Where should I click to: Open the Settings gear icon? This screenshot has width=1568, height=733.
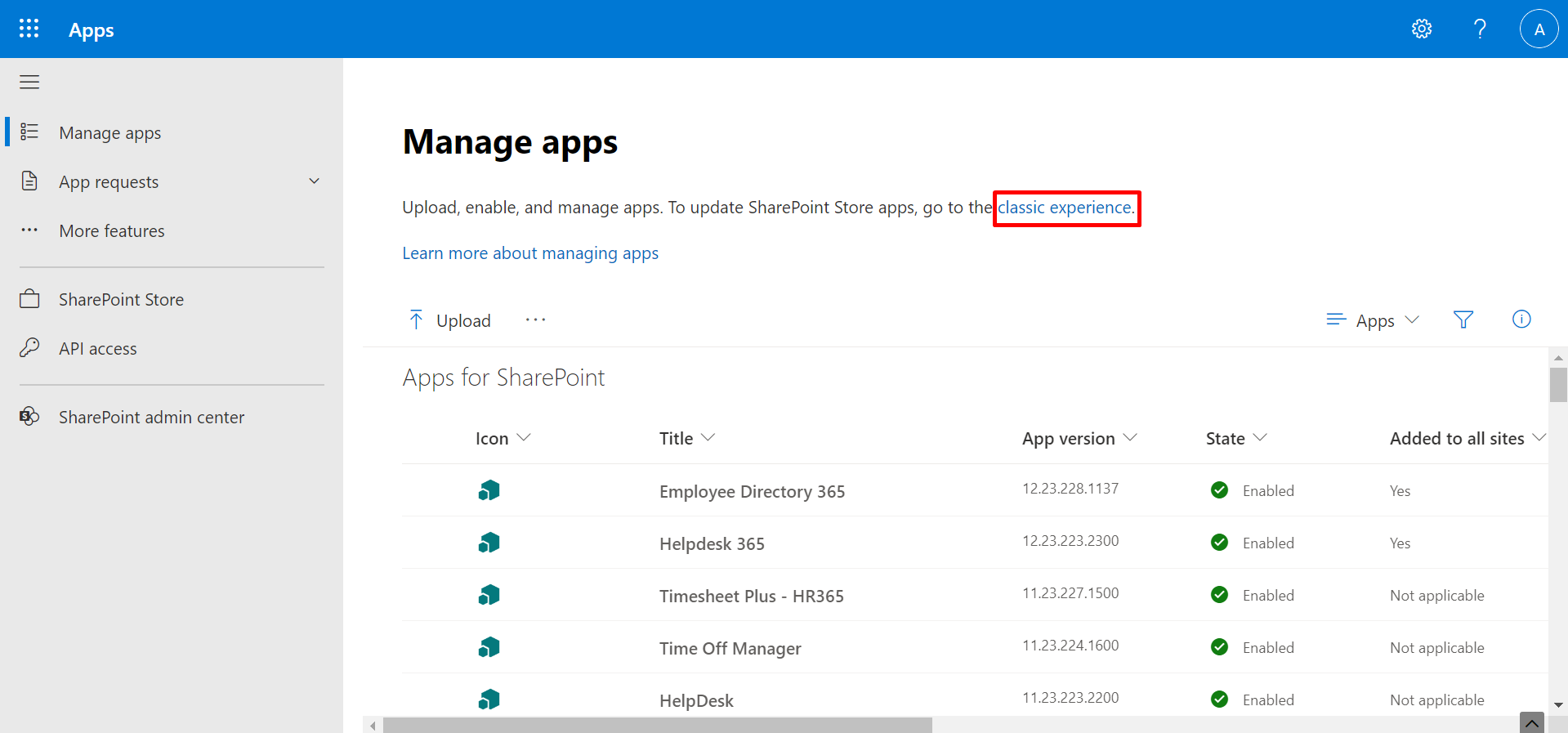pos(1422,29)
